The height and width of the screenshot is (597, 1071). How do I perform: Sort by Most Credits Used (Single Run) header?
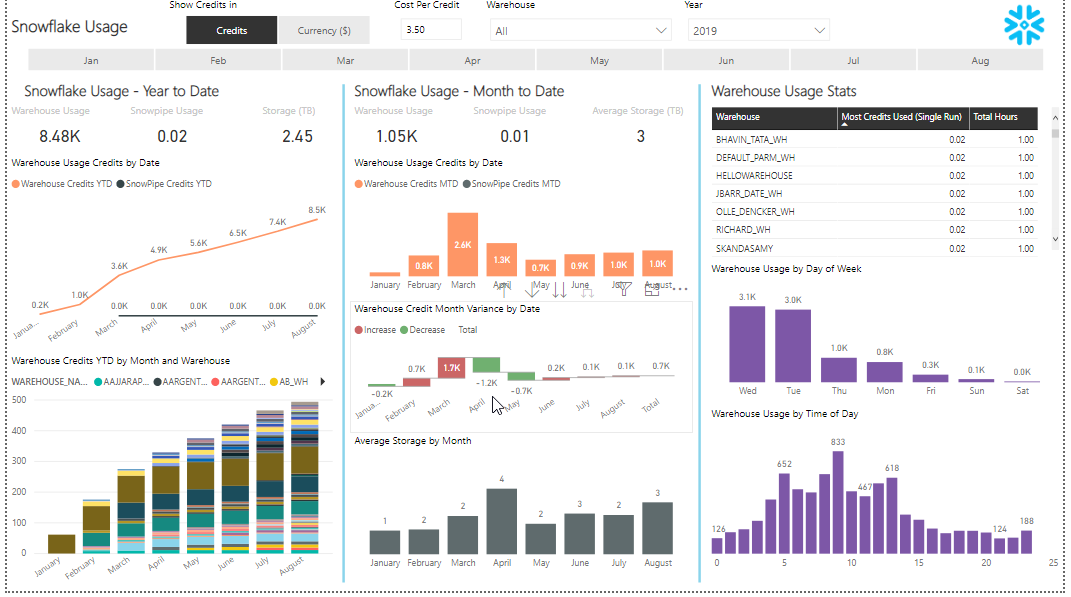(x=902, y=117)
